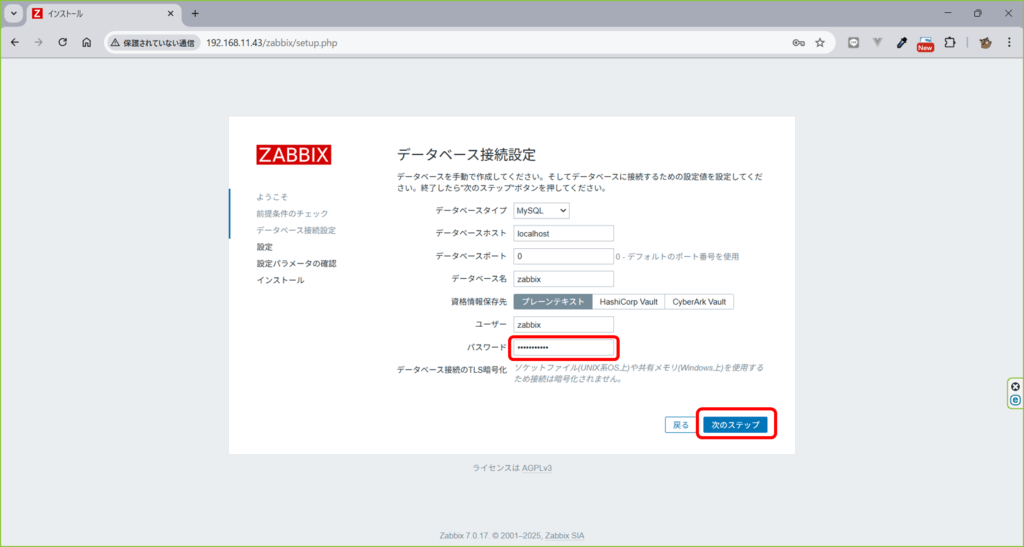Select CyberArk Vault credential storage
Screen dimensions: 1024x547
coord(699,302)
